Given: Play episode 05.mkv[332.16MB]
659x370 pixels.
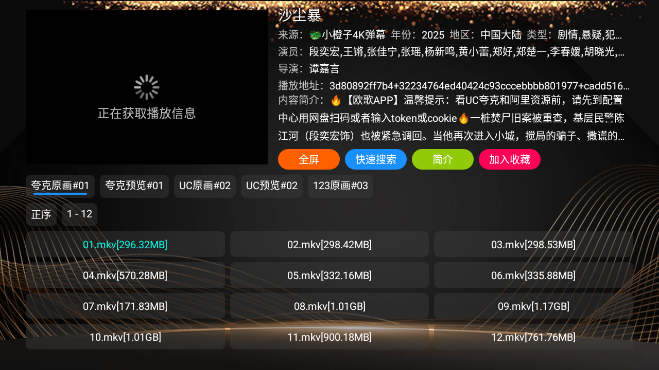Looking at the screenshot, I should point(329,275).
